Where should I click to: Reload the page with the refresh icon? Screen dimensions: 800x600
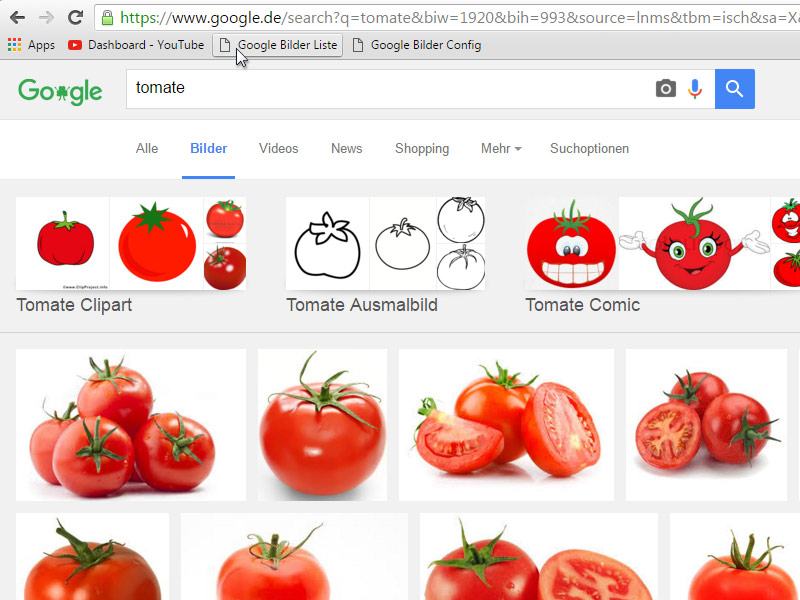click(x=76, y=18)
